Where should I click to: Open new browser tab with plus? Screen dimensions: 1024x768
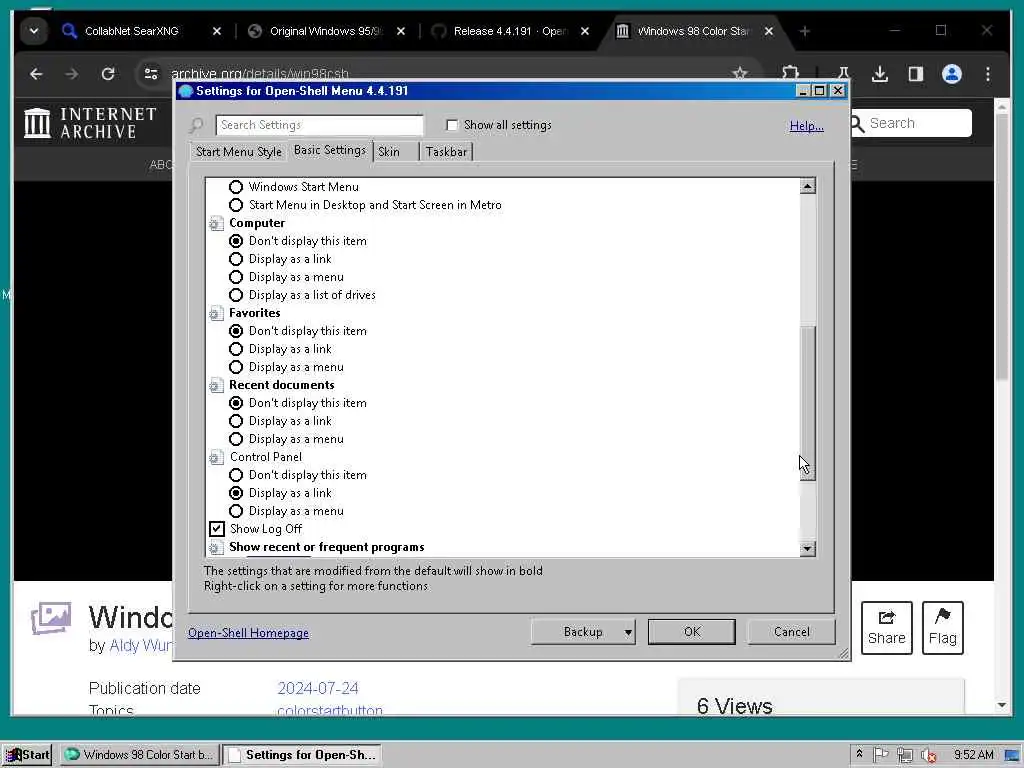click(805, 31)
